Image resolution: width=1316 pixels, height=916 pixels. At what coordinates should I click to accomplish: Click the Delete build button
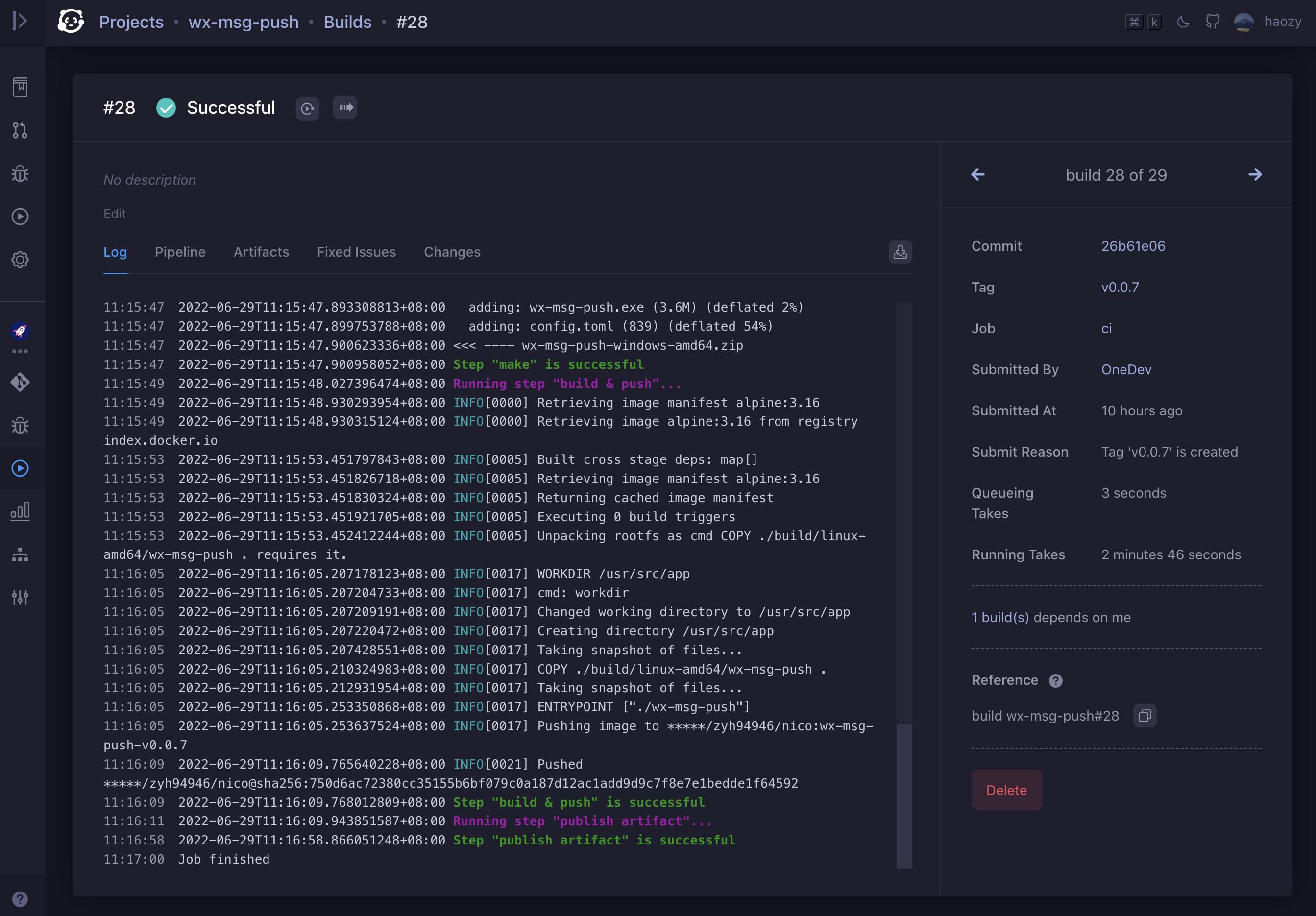pyautogui.click(x=1006, y=790)
